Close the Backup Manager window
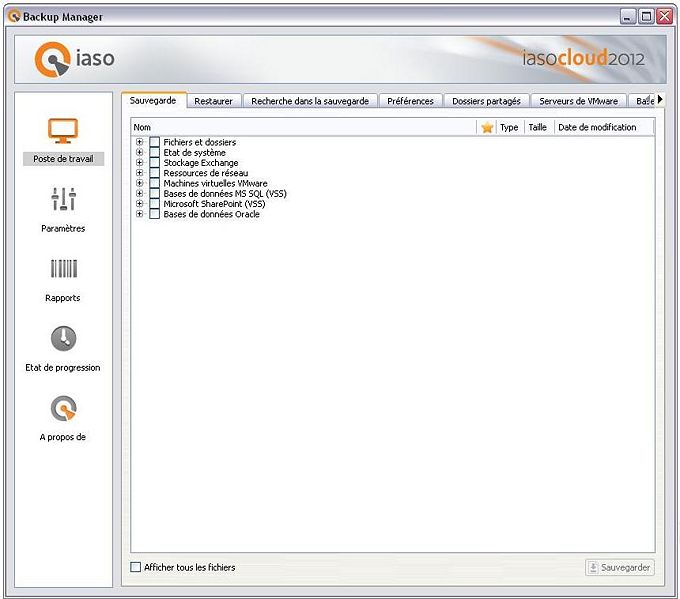This screenshot has height=599, width=680. (664, 16)
